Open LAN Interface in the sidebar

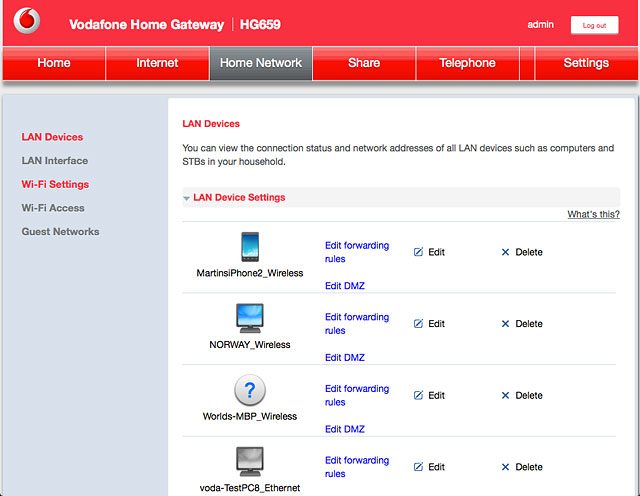(55, 161)
